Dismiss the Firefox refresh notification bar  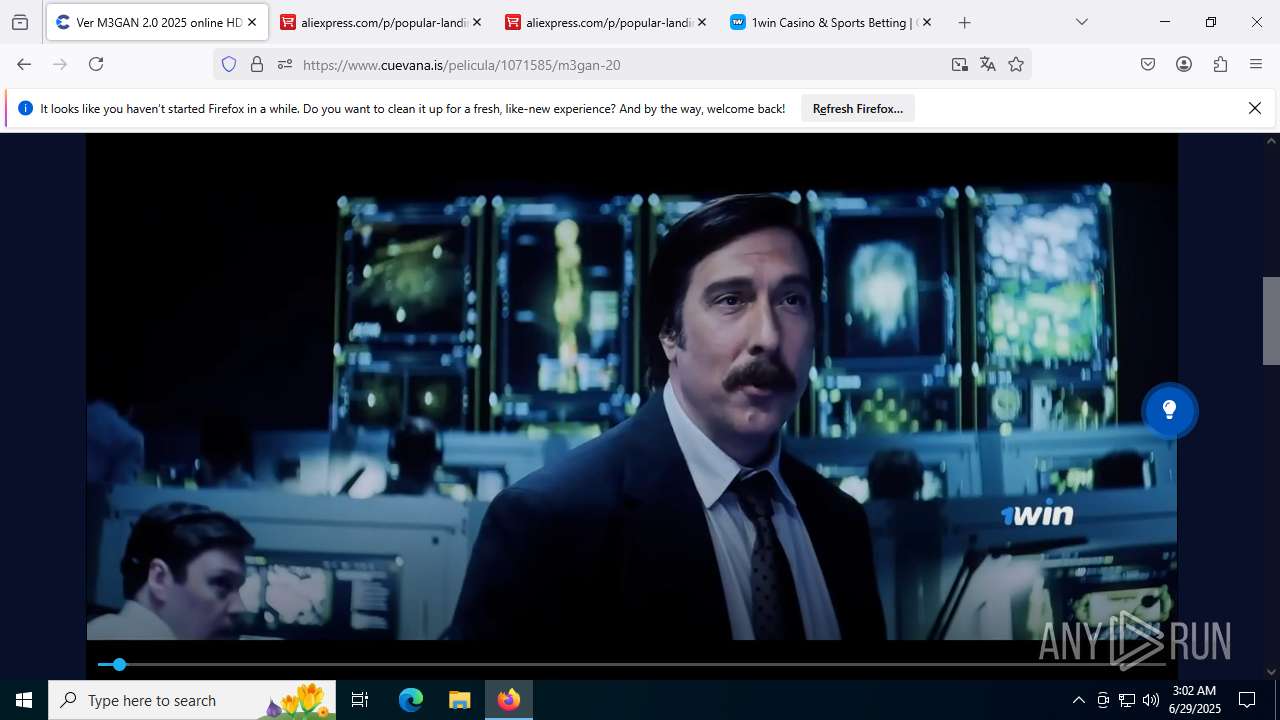[x=1255, y=108]
